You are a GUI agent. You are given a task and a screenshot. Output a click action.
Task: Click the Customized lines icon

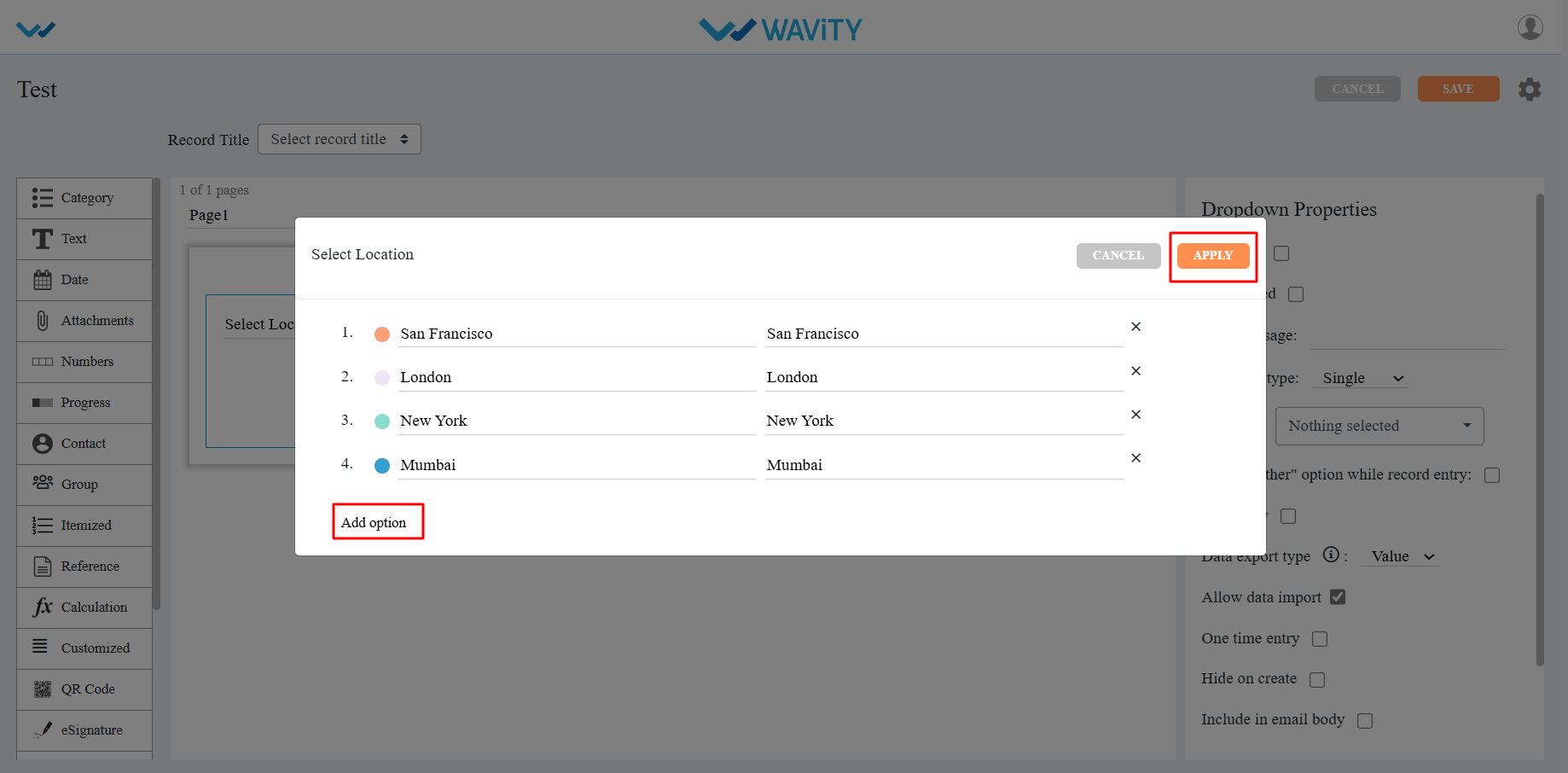[40, 647]
